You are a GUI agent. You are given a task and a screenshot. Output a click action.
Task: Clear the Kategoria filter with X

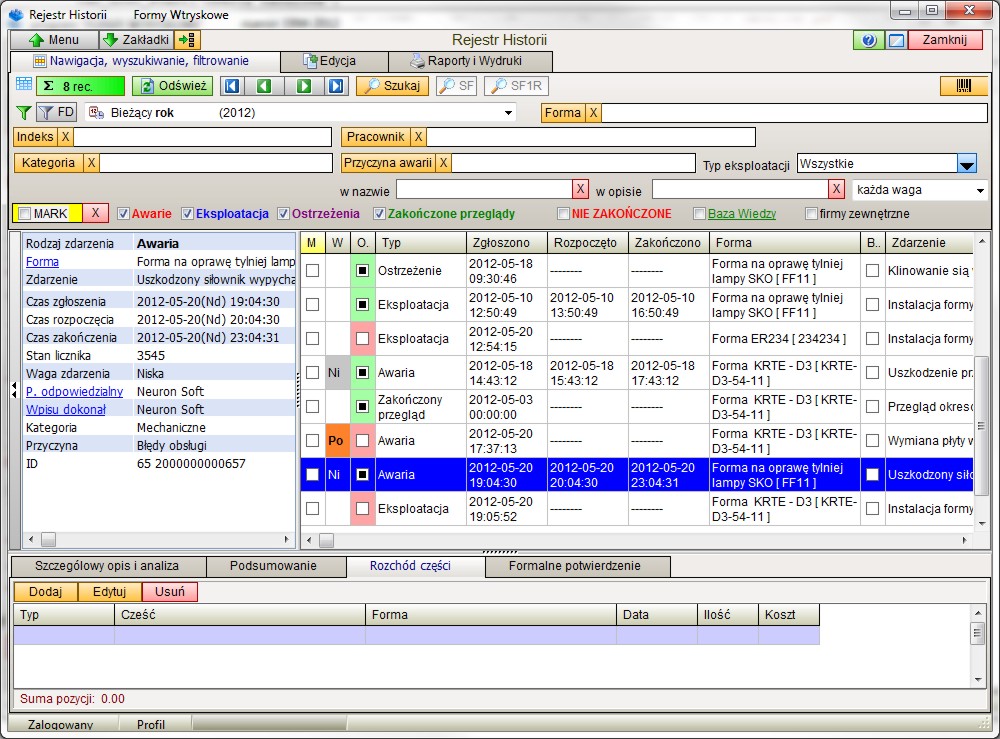[x=91, y=163]
